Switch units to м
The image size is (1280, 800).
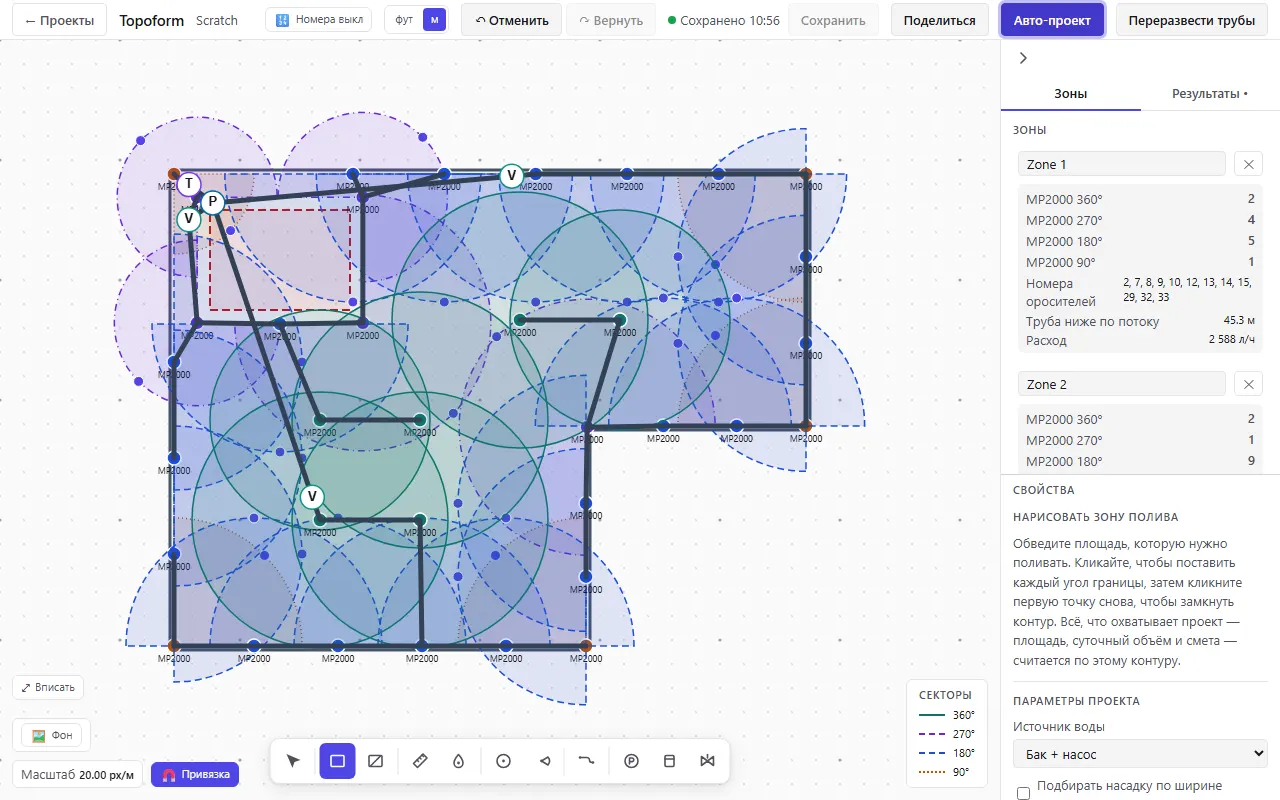coord(434,20)
